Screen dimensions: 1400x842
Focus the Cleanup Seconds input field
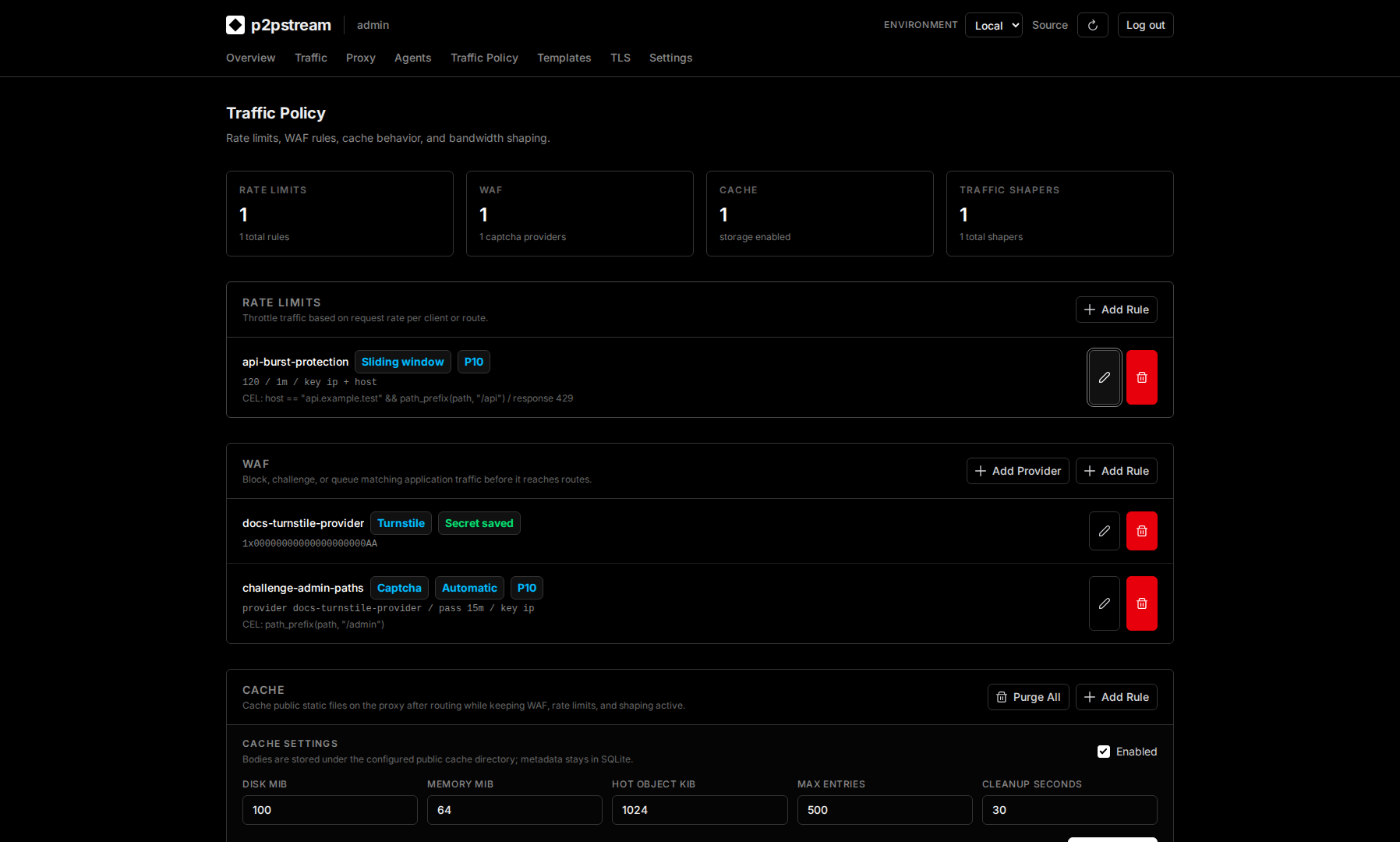tap(1069, 810)
